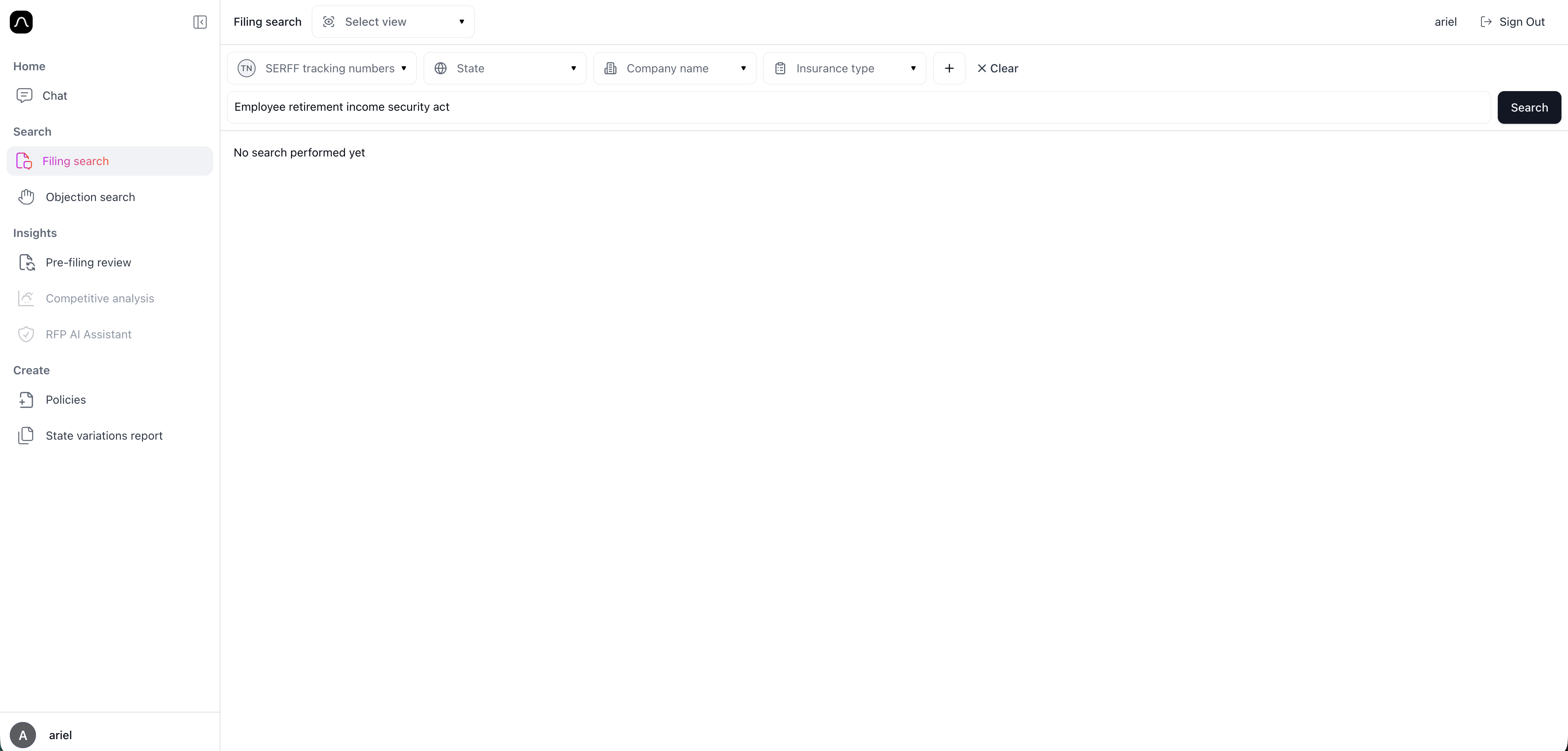Click the Anima logo top left
Viewport: 1568px width, 751px height.
click(21, 22)
